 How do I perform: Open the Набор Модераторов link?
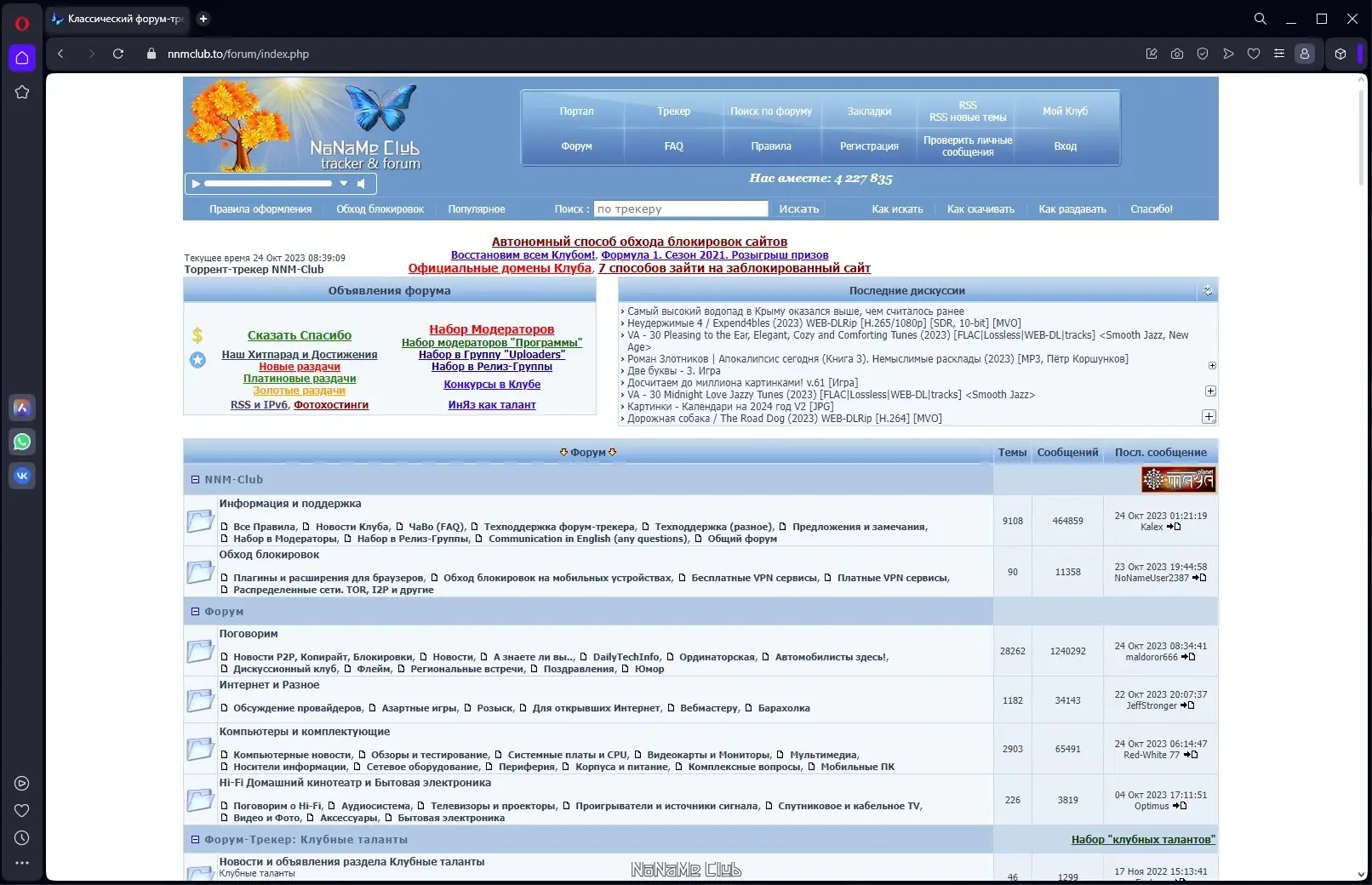click(491, 329)
